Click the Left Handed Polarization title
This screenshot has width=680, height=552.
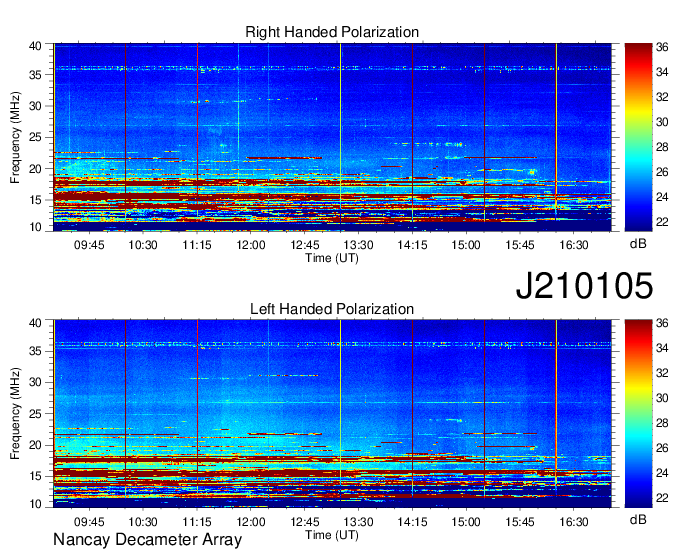tap(332, 309)
